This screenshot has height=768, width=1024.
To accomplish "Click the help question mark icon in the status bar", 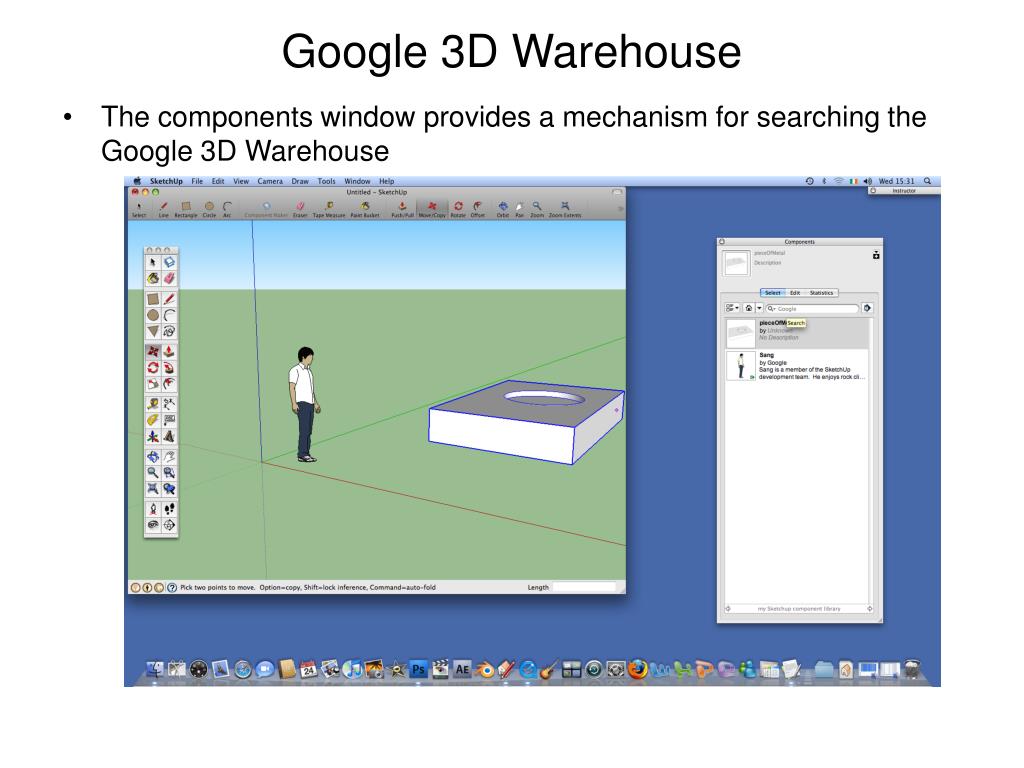I will pyautogui.click(x=172, y=588).
